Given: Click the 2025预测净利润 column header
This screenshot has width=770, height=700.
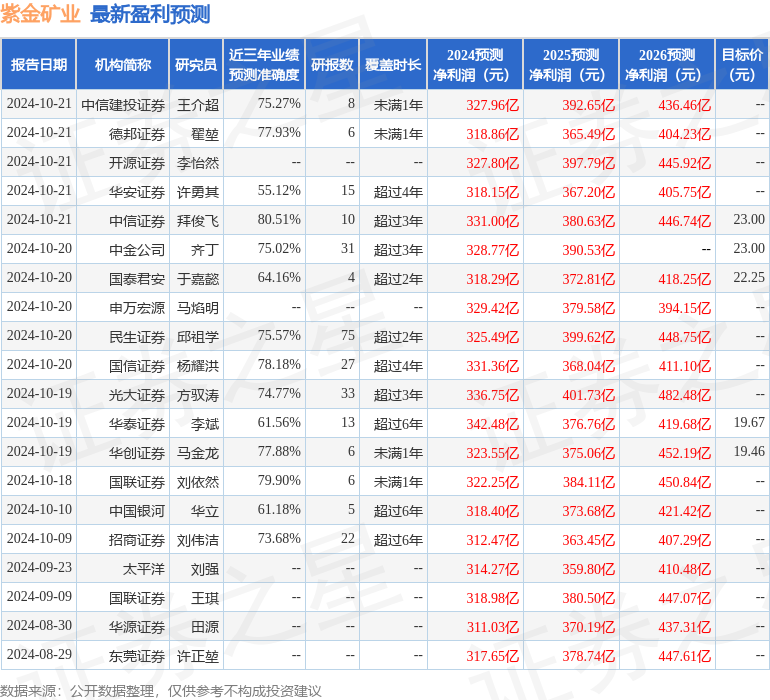Looking at the screenshot, I should pyautogui.click(x=571, y=64).
